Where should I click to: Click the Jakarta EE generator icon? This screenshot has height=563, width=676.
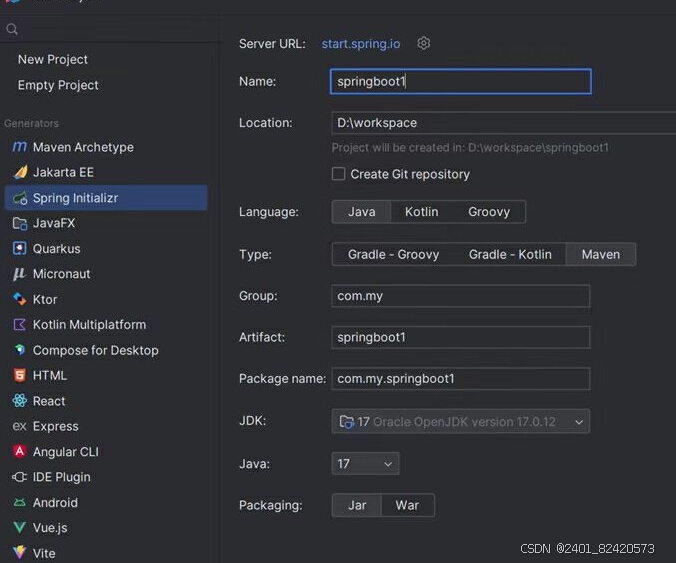(20, 172)
